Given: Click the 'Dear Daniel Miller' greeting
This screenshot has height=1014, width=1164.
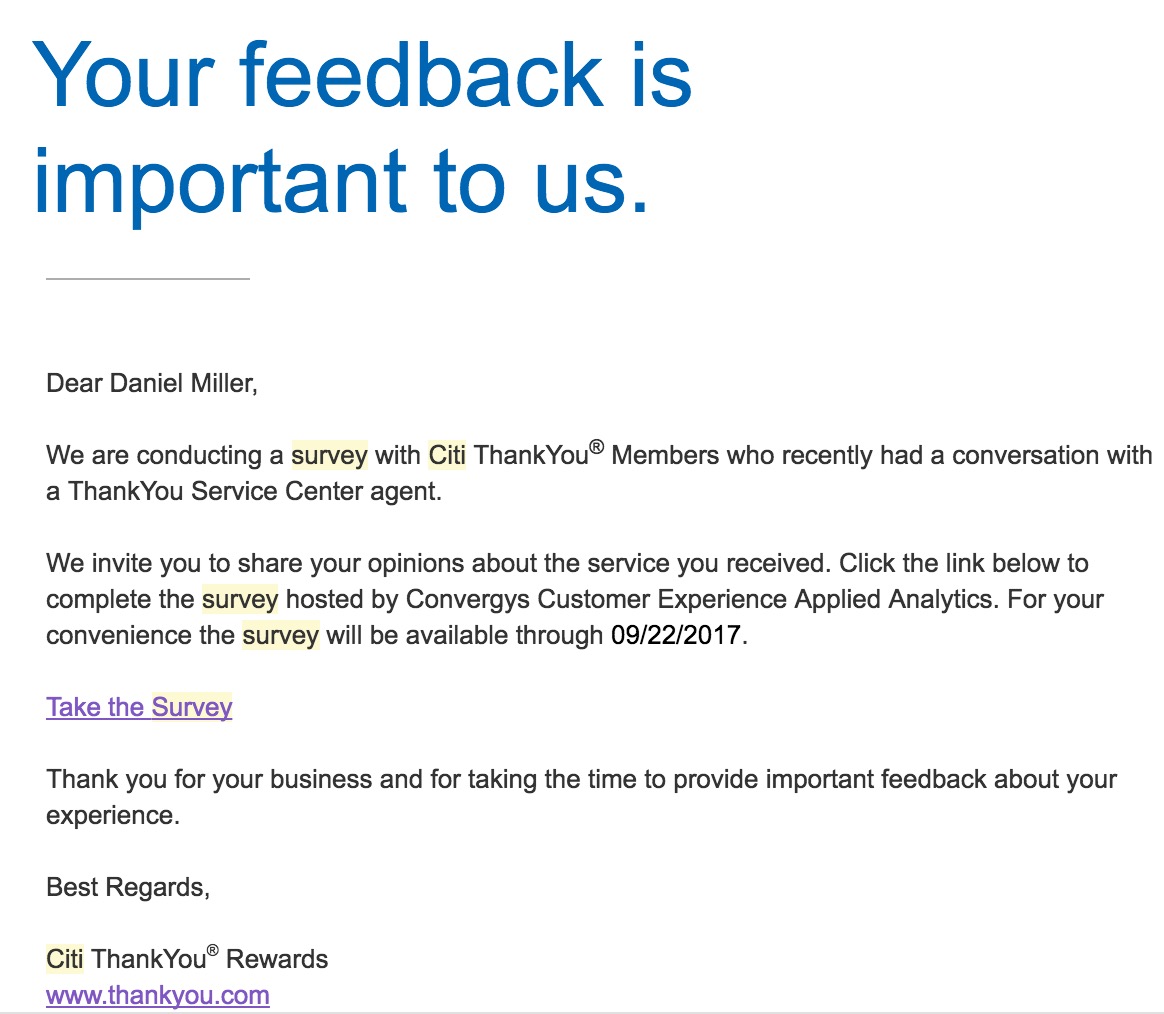Looking at the screenshot, I should [x=152, y=383].
